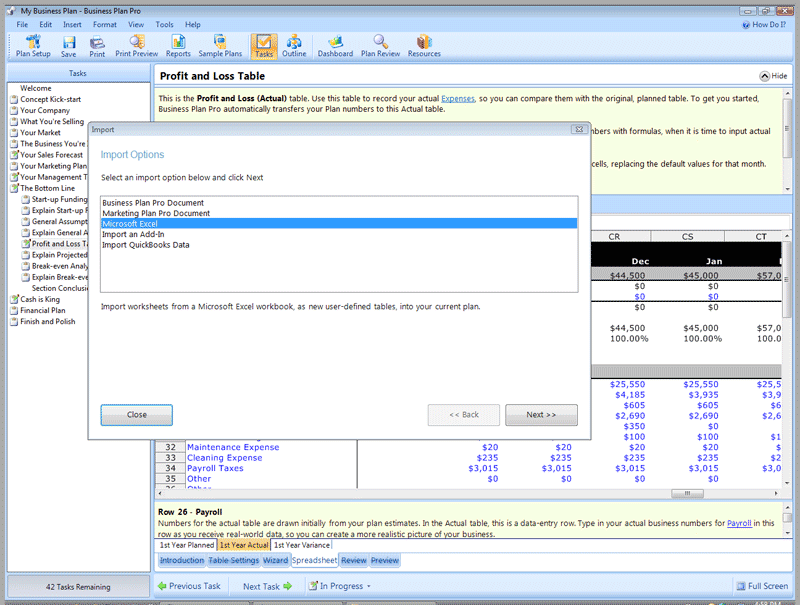Open Print Preview from the toolbar
The image size is (800, 605).
(x=136, y=46)
